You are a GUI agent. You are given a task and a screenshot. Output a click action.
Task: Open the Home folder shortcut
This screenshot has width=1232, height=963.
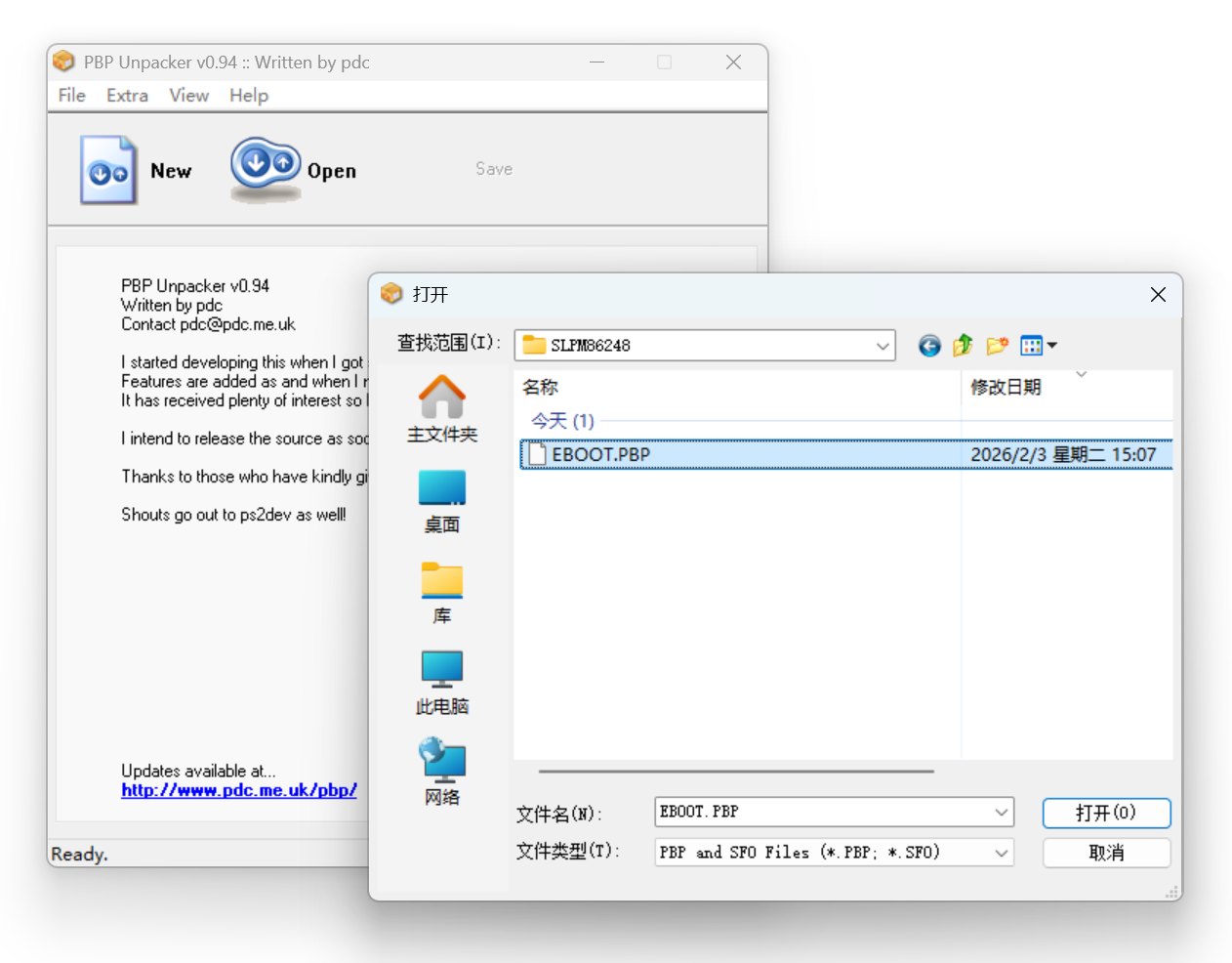(x=442, y=409)
